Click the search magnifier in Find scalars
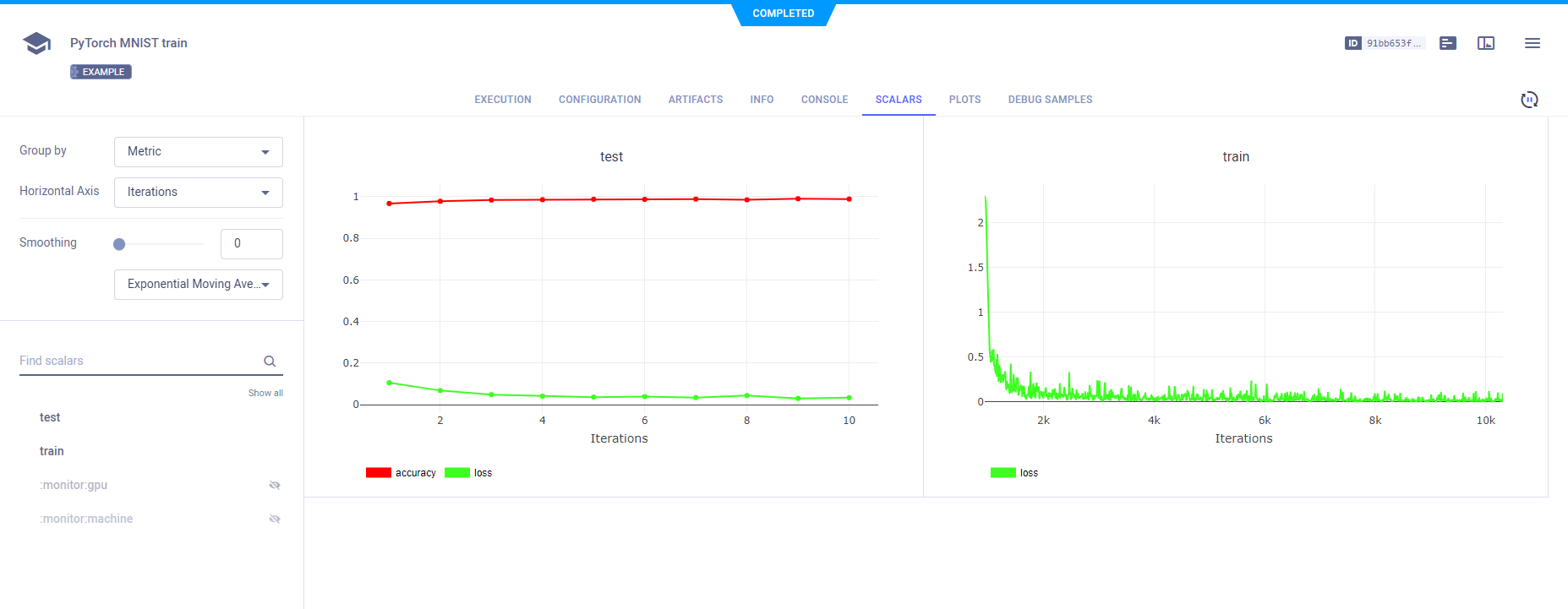Screen dimensions: 1568x609 point(270,362)
